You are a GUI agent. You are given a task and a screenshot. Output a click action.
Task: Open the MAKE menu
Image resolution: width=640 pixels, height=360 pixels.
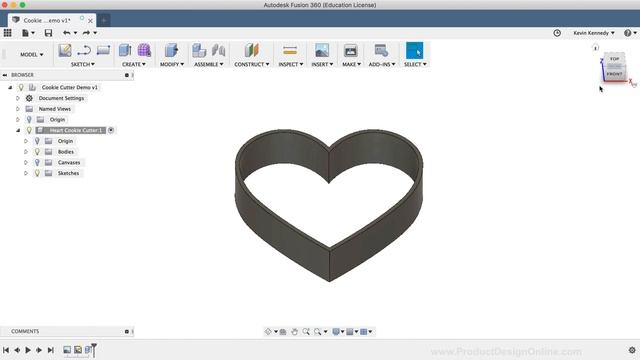click(x=351, y=64)
